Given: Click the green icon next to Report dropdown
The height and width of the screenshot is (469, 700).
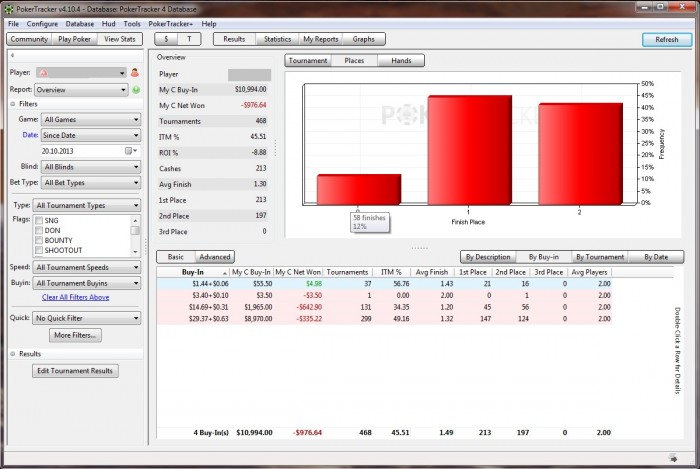Looking at the screenshot, I should 136,90.
